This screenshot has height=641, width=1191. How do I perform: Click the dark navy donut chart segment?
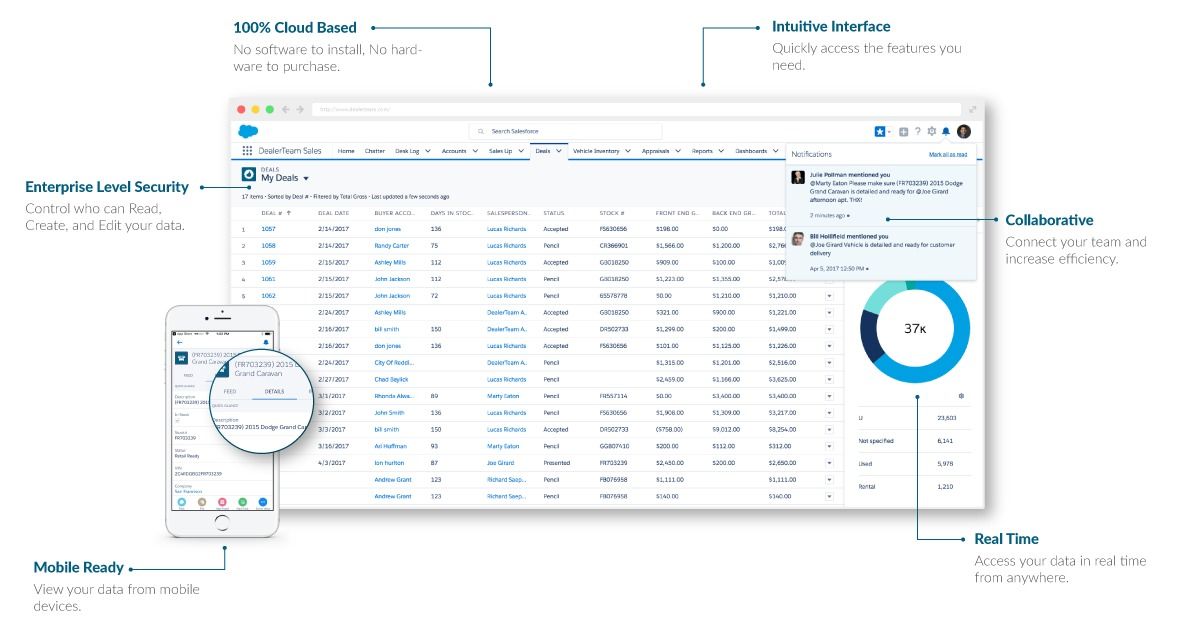[x=871, y=338]
